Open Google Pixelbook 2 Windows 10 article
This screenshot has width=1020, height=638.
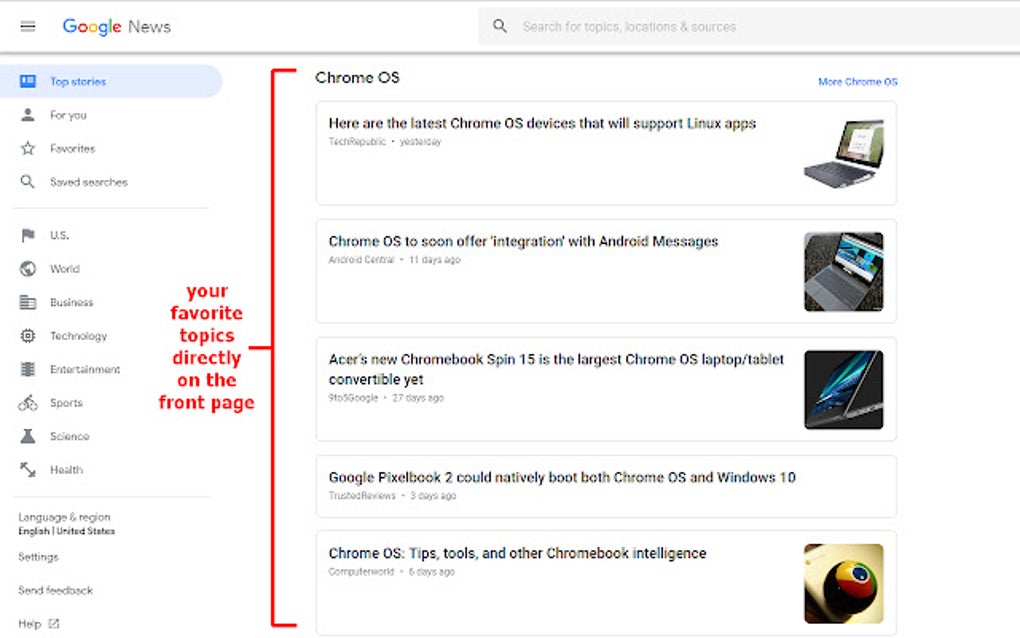[562, 477]
